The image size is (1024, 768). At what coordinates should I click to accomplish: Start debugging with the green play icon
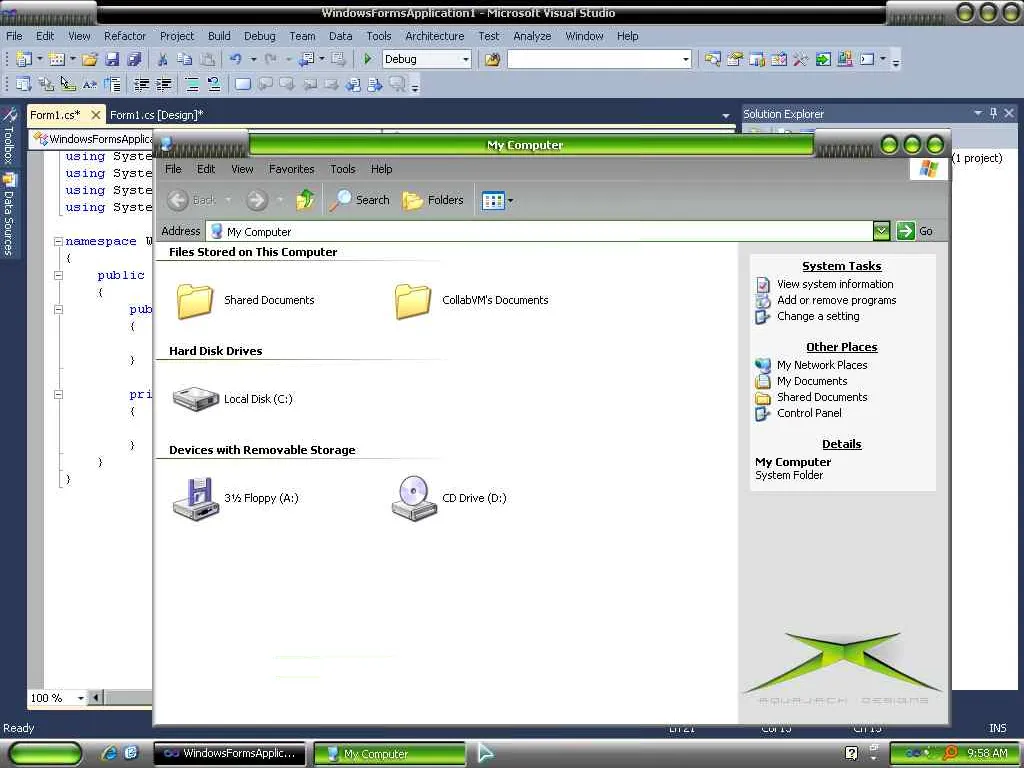(x=367, y=59)
